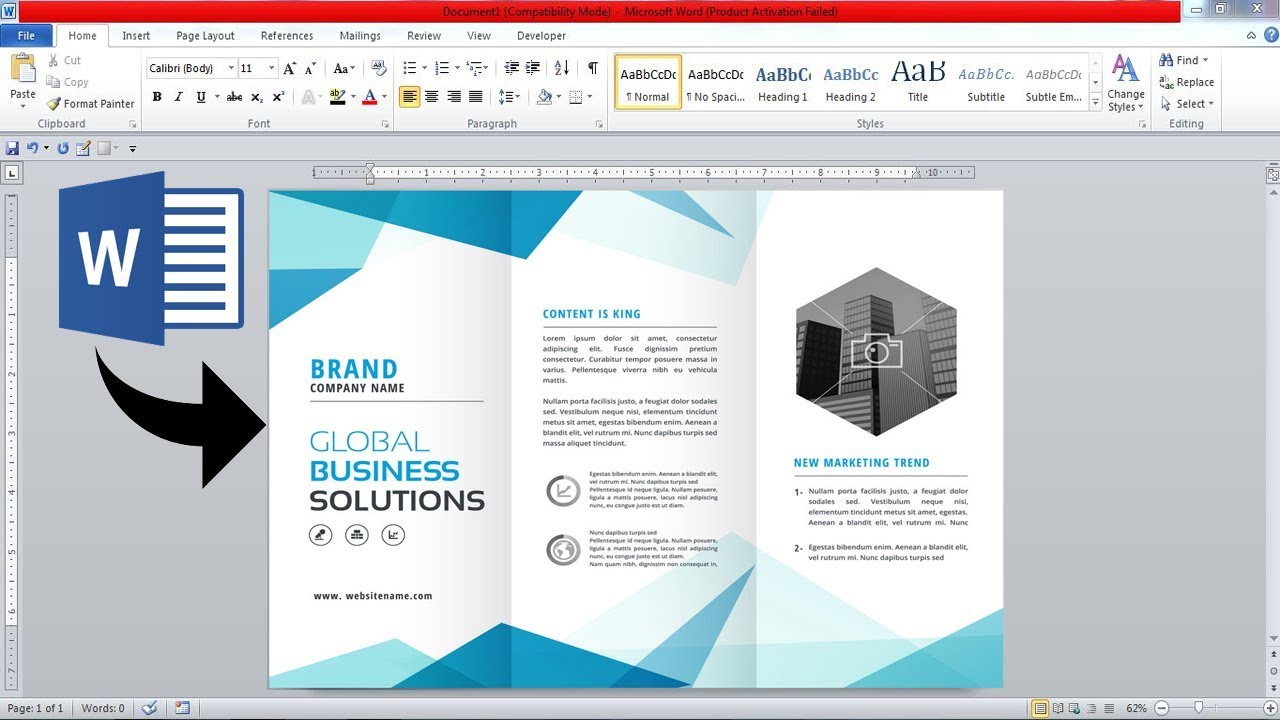The width and height of the screenshot is (1280, 720).
Task: Switch to Full Screen Reading view icon
Action: click(1056, 708)
